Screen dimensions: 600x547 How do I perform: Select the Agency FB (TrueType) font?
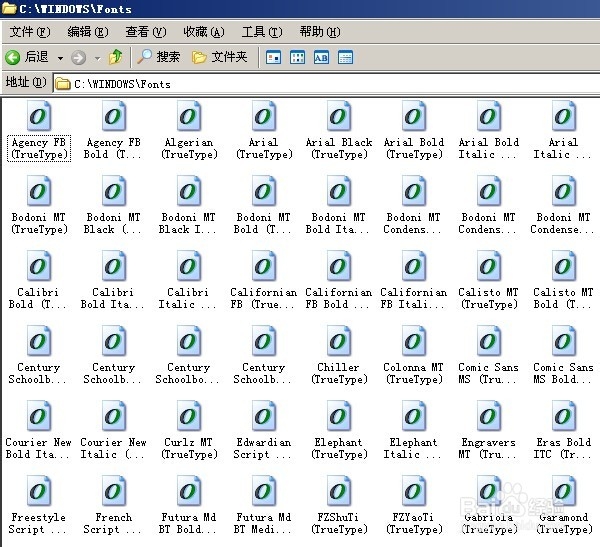(39, 130)
